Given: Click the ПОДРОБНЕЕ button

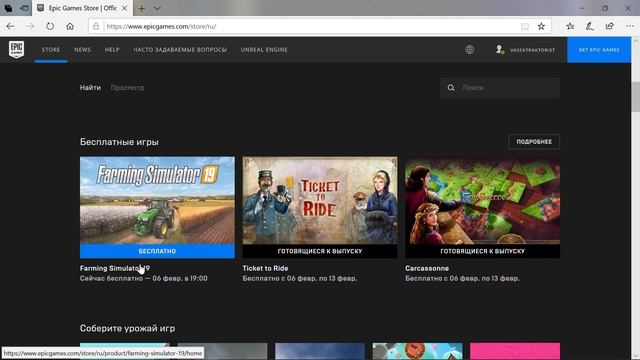Looking at the screenshot, I should click(534, 142).
